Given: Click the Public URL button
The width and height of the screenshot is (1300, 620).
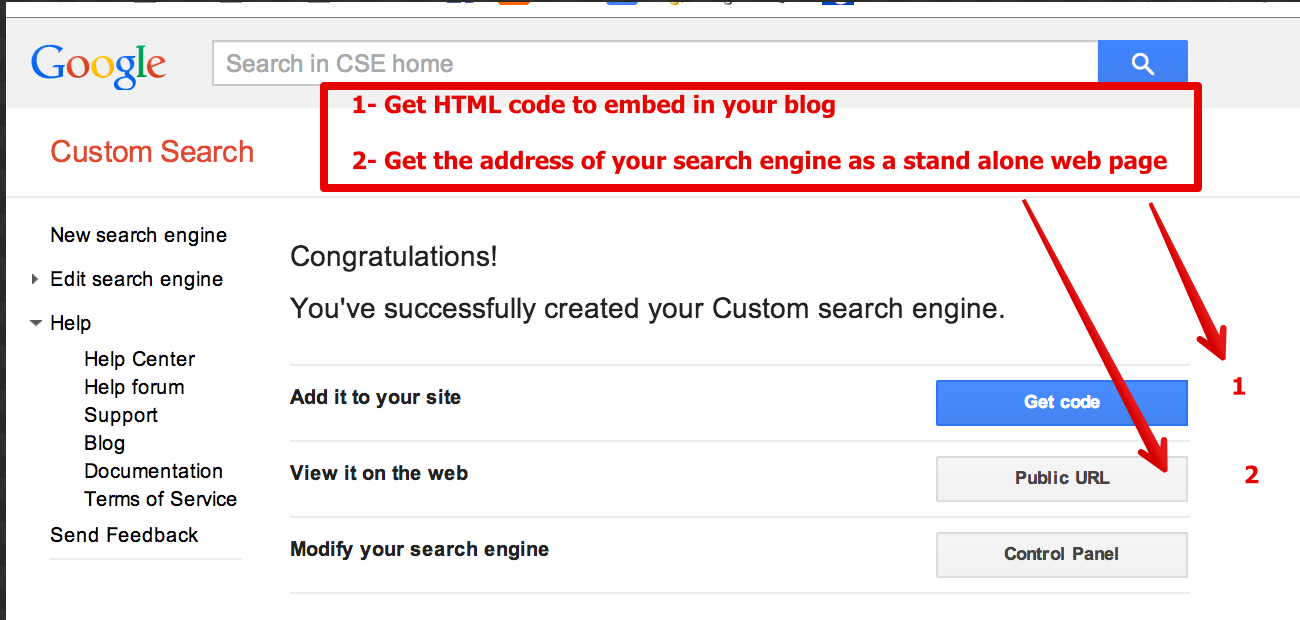Looking at the screenshot, I should [1061, 479].
